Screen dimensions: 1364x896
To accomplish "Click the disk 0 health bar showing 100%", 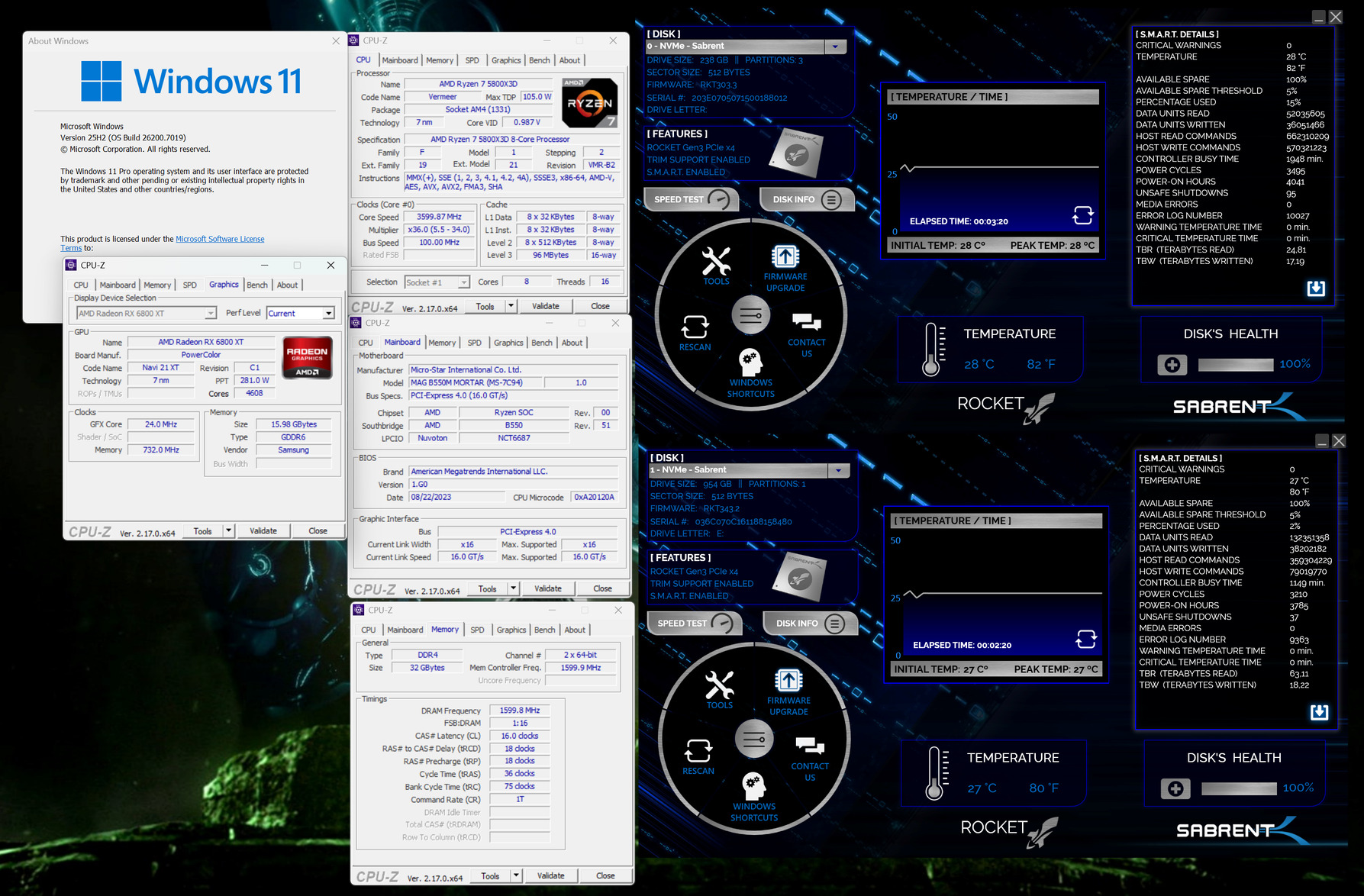I will pos(1236,365).
